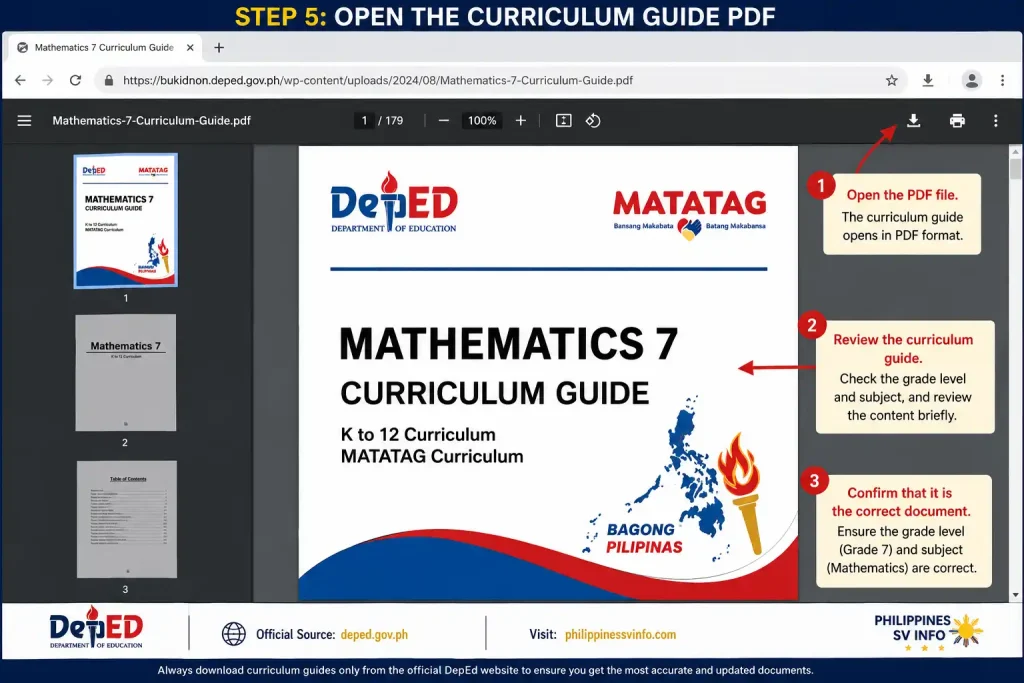This screenshot has width=1024, height=683.
Task: Click the scrollbar up arrow
Action: (1015, 151)
